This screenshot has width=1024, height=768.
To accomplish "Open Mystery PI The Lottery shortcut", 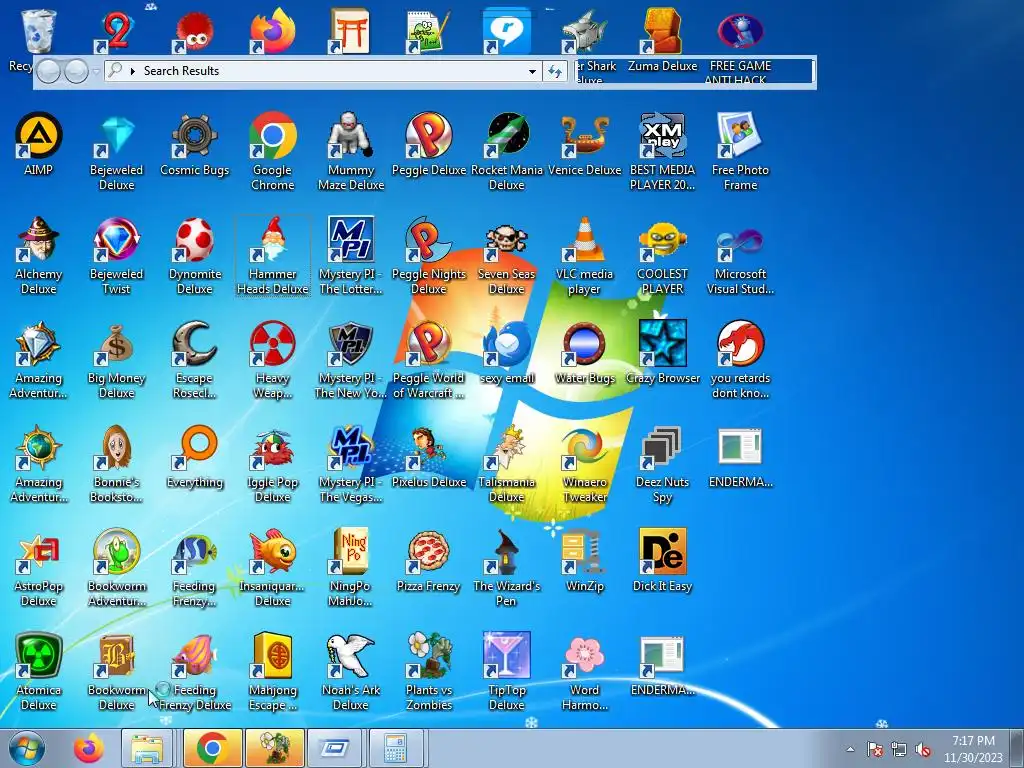I will pos(351,256).
